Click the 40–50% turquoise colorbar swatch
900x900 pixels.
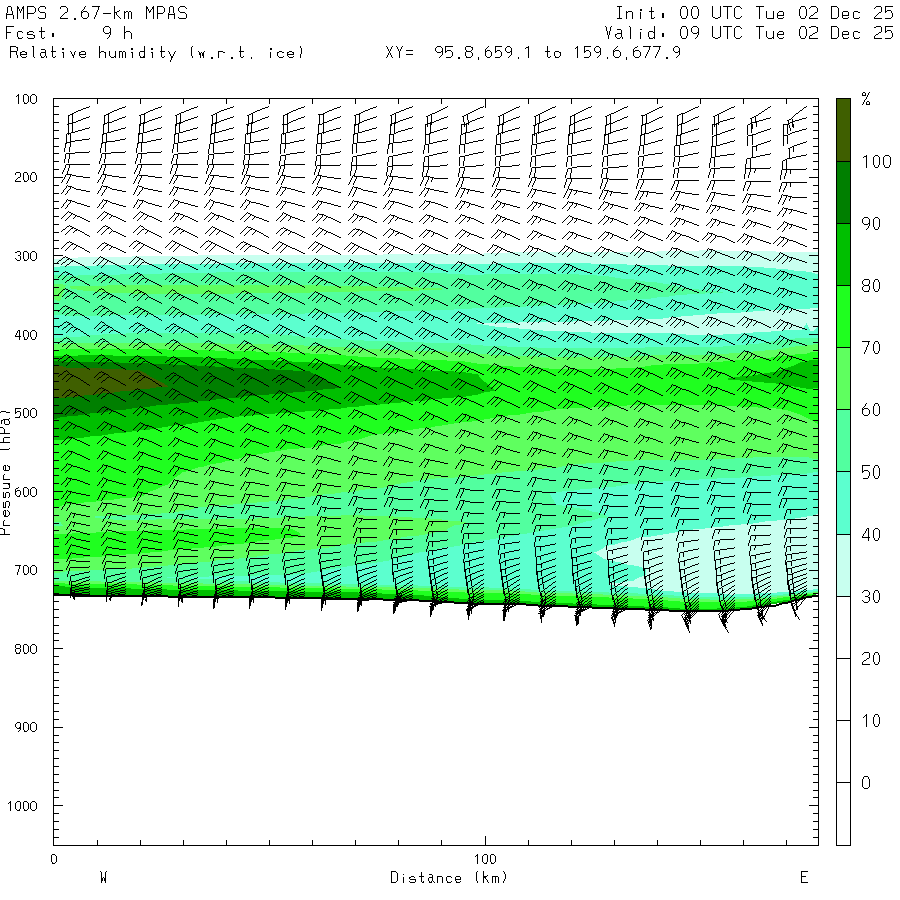click(843, 503)
